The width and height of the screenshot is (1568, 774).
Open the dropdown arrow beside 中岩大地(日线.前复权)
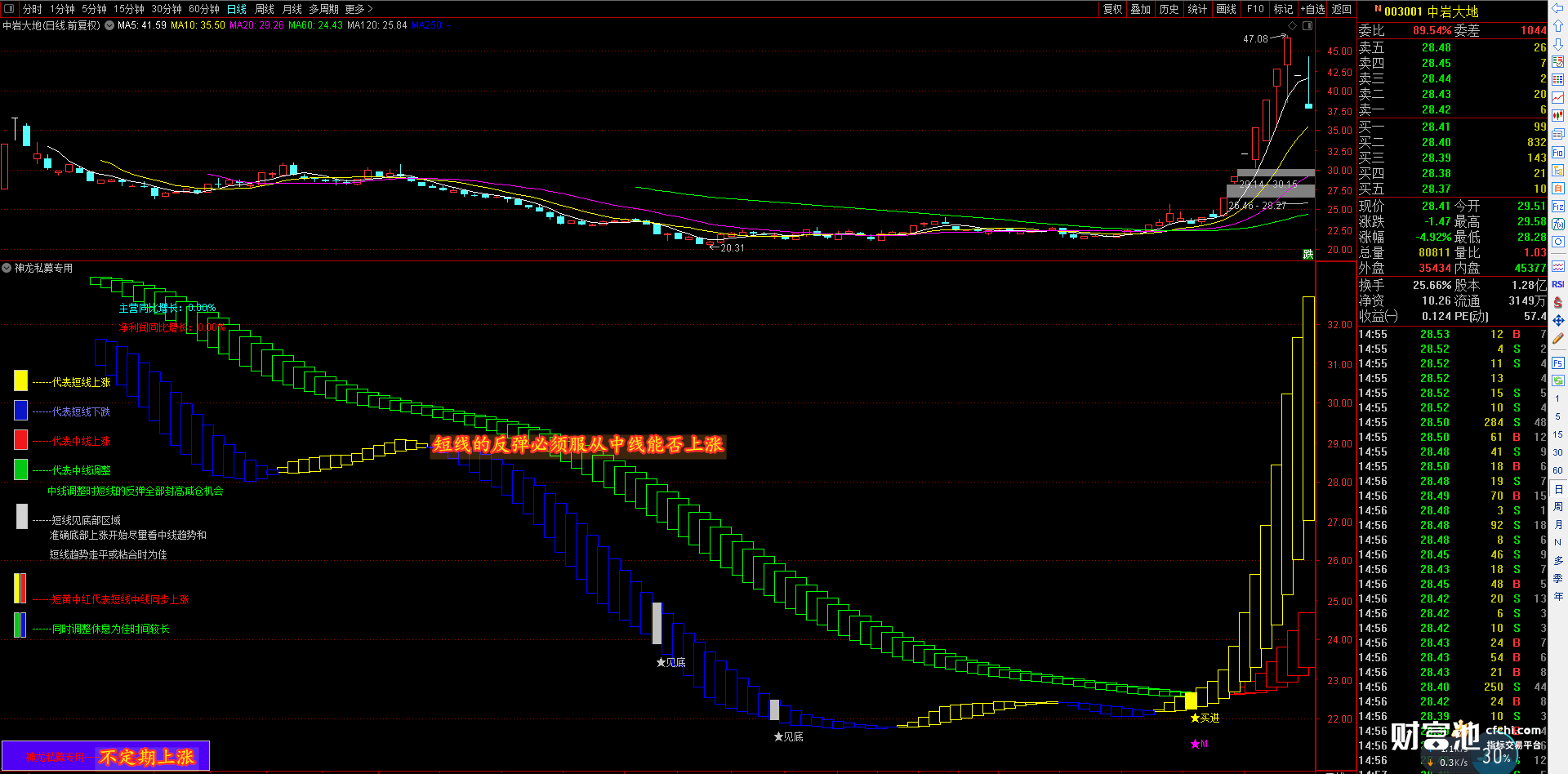point(109,25)
